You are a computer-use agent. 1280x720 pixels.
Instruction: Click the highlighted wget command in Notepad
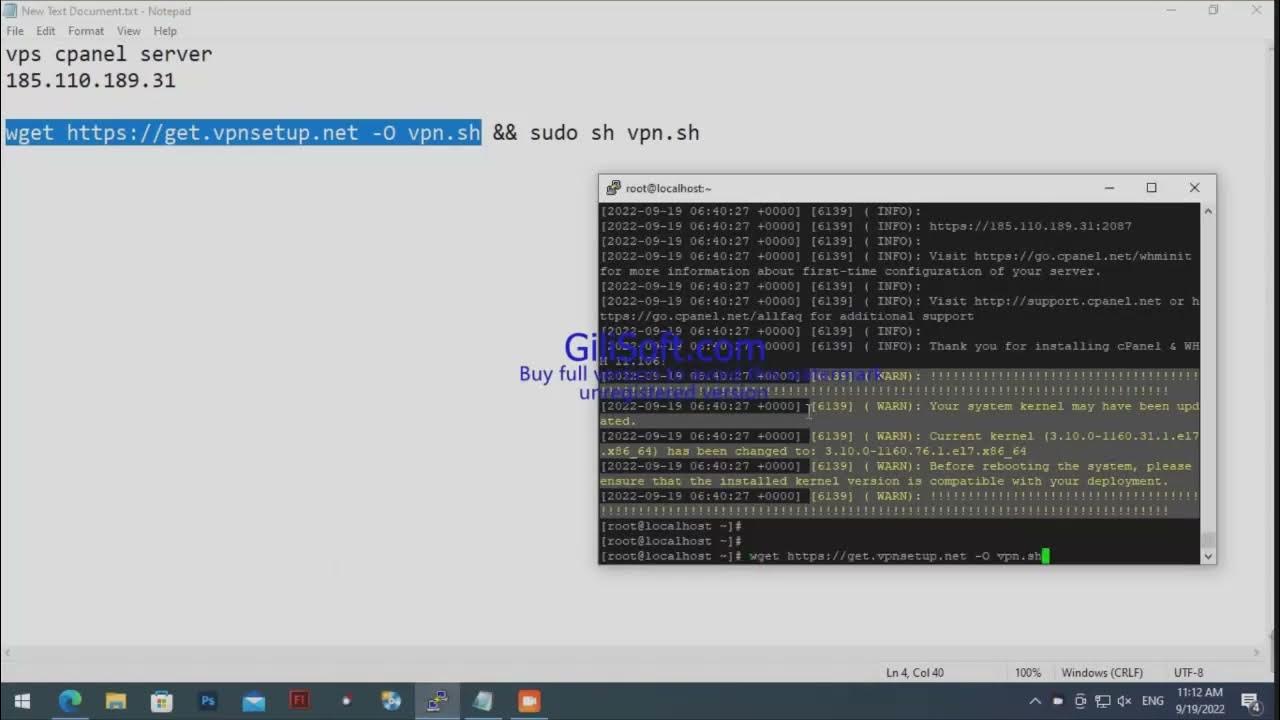[243, 133]
